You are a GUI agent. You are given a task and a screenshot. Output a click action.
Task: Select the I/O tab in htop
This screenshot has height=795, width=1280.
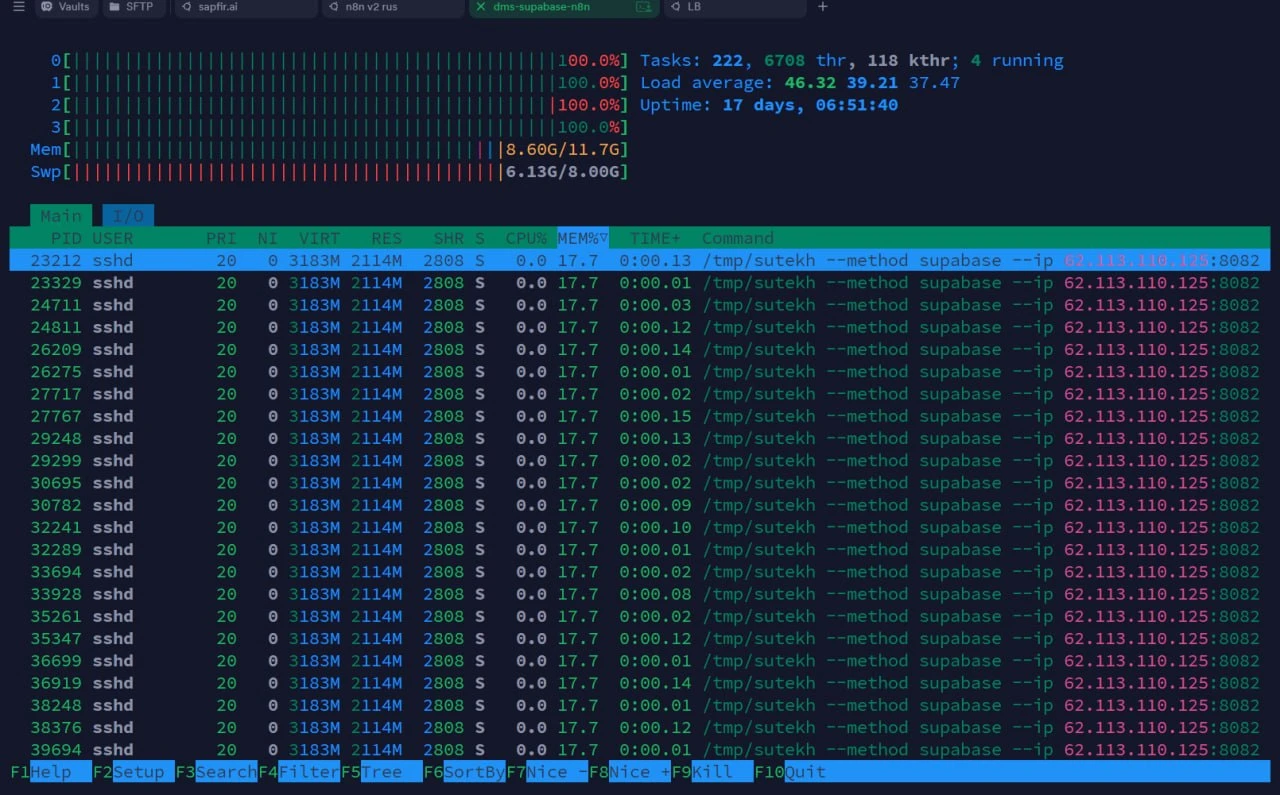[x=128, y=216]
